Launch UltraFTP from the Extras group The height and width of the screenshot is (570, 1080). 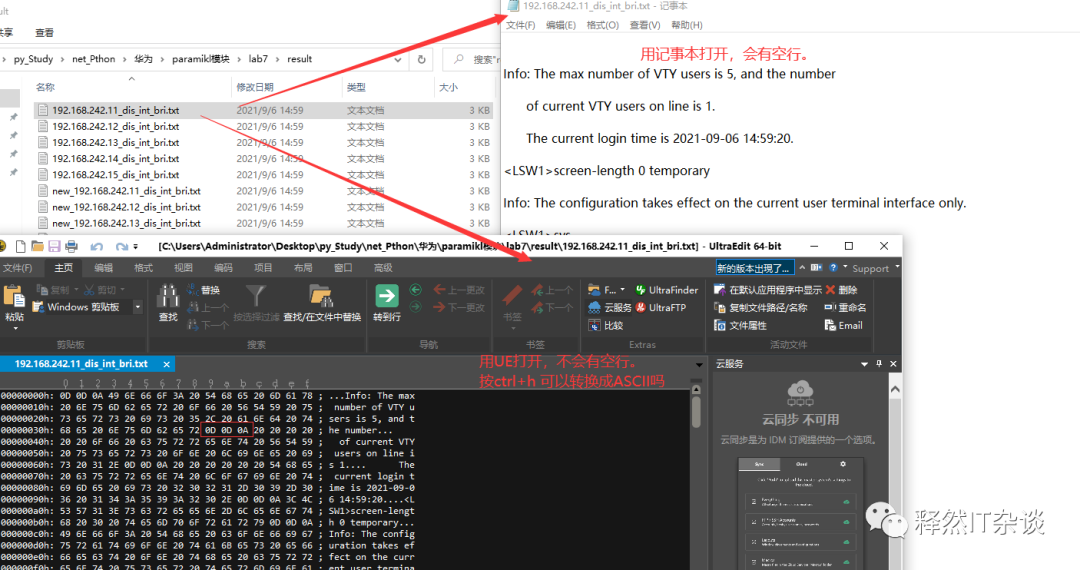coord(660,307)
